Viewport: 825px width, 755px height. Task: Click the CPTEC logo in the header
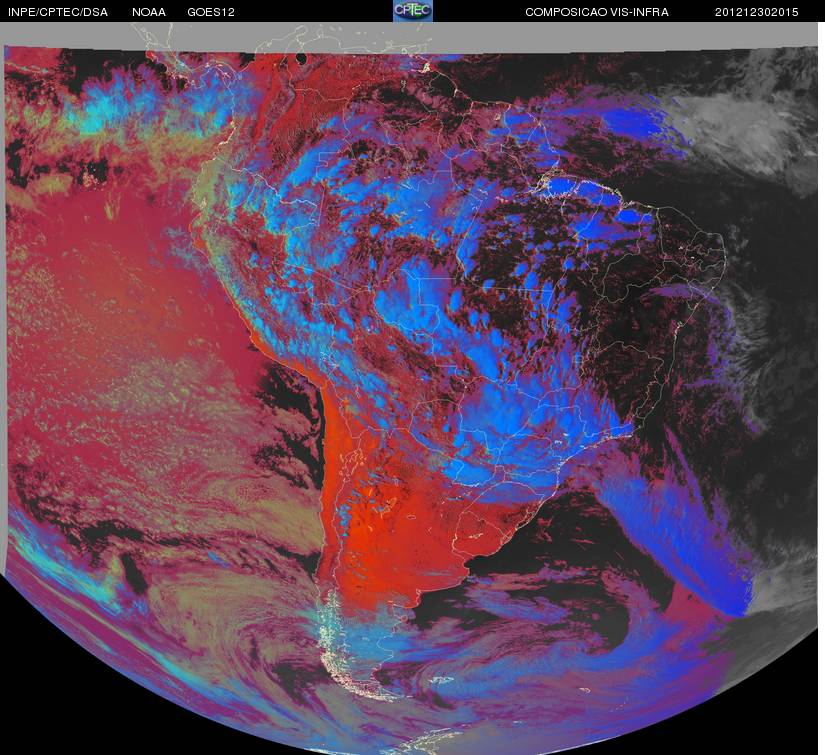413,11
